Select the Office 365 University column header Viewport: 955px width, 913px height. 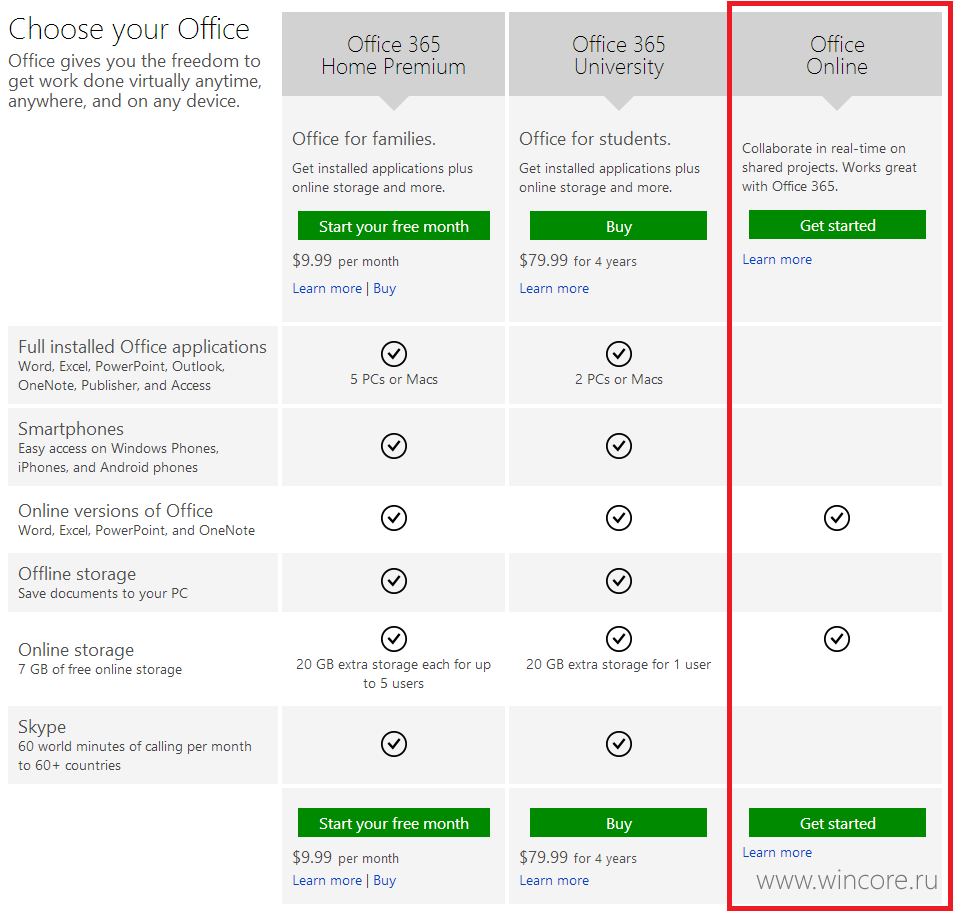619,55
